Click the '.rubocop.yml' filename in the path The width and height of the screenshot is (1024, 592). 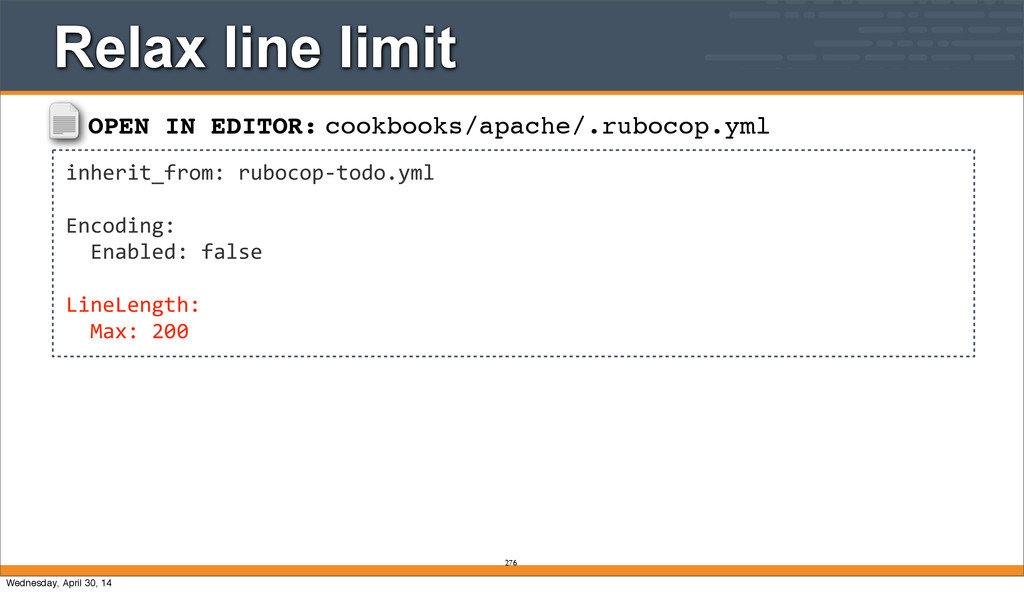point(687,127)
